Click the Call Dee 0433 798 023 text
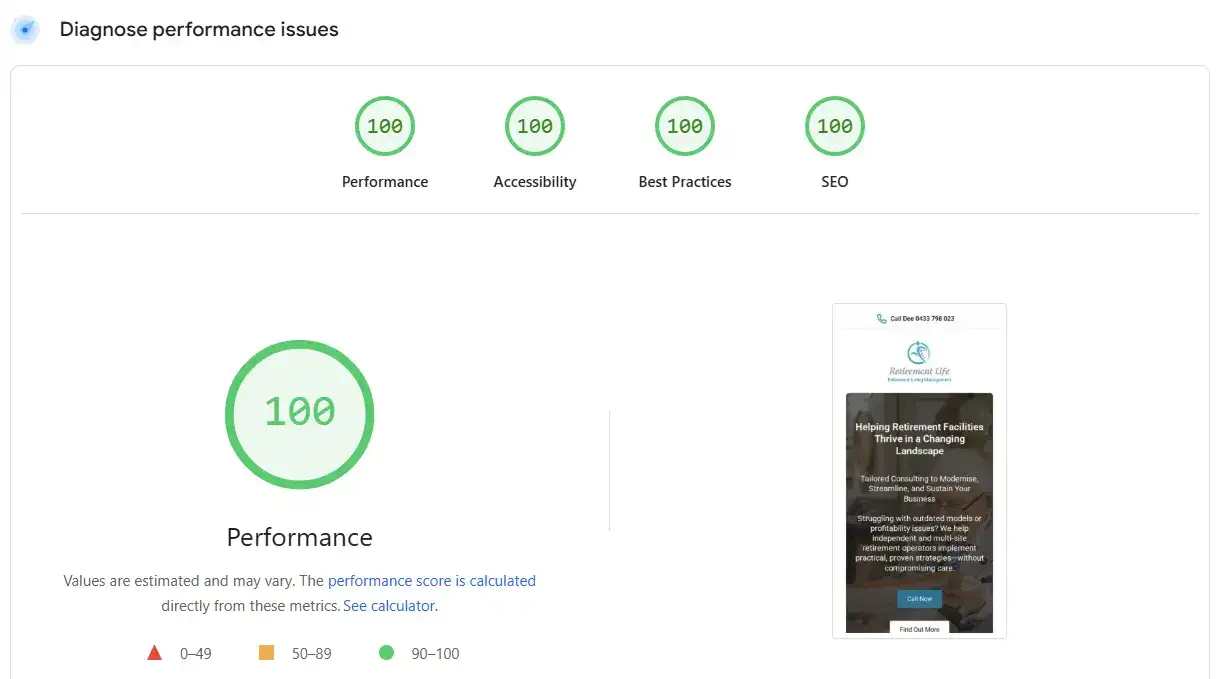The width and height of the screenshot is (1220, 679). pos(925,318)
